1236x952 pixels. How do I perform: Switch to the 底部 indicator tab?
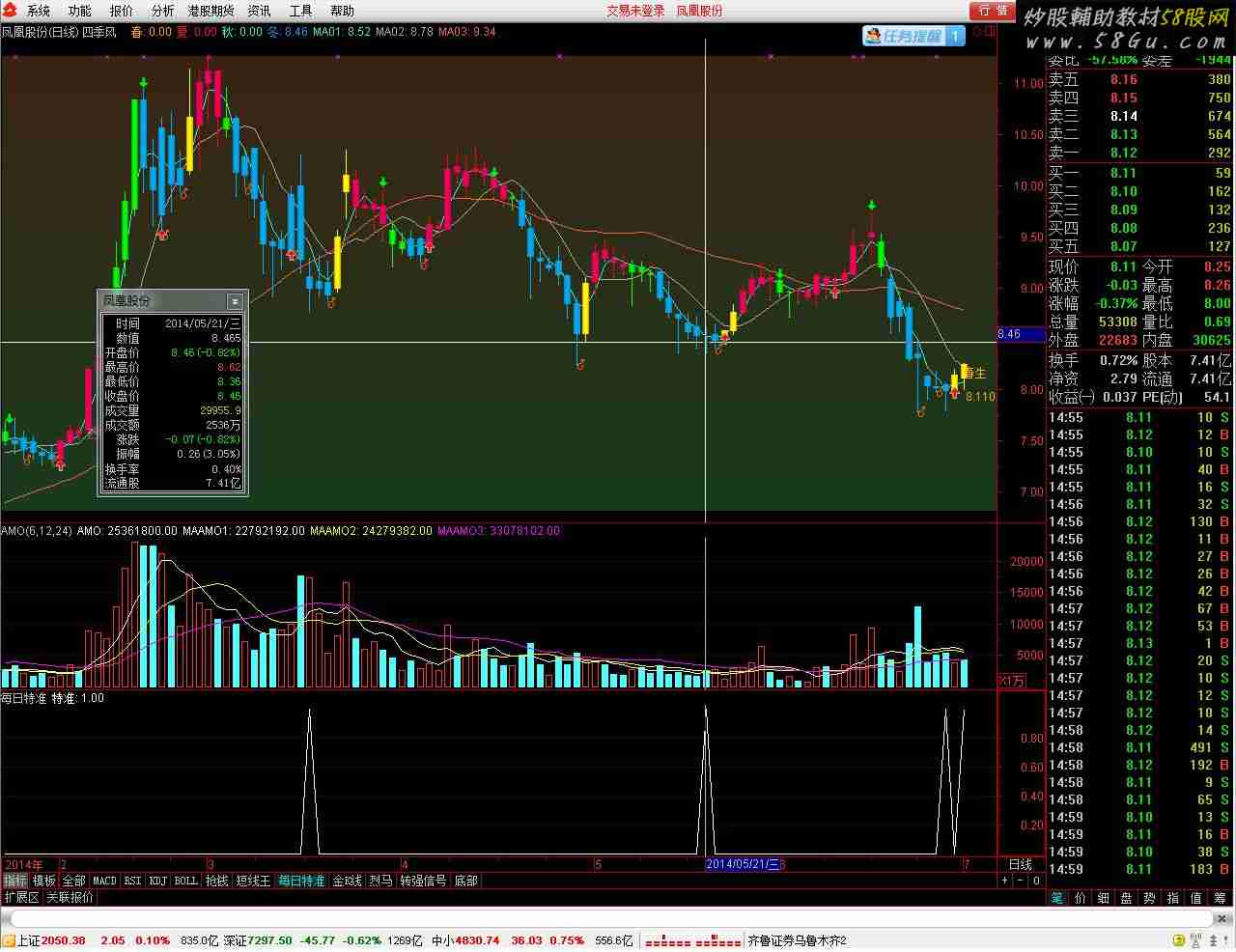click(x=465, y=881)
